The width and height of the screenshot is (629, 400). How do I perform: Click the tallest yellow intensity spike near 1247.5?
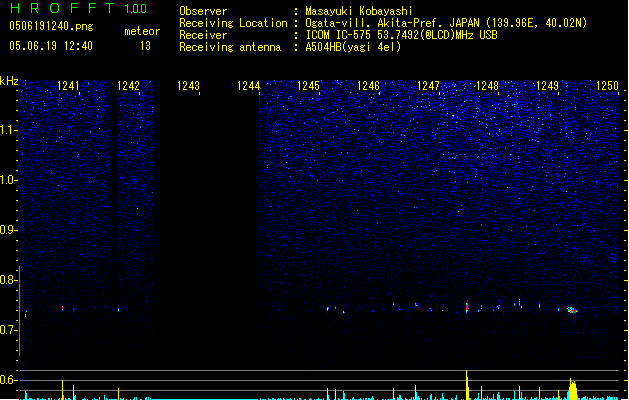(x=467, y=385)
